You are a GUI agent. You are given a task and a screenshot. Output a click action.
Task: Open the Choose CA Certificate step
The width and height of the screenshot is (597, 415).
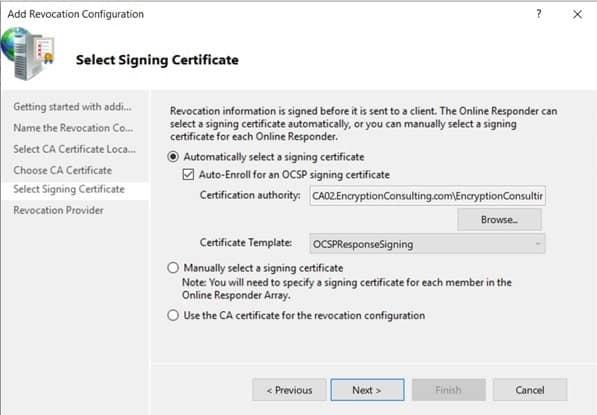(x=63, y=170)
